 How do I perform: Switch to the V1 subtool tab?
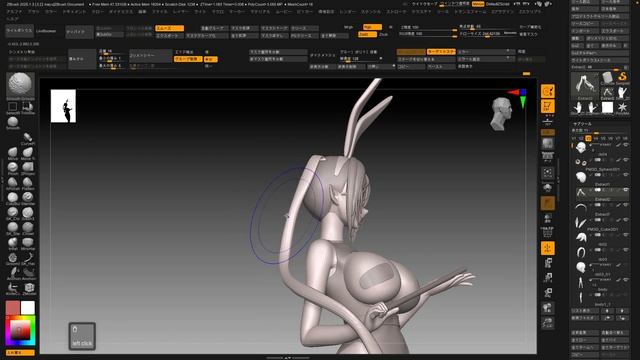574,138
